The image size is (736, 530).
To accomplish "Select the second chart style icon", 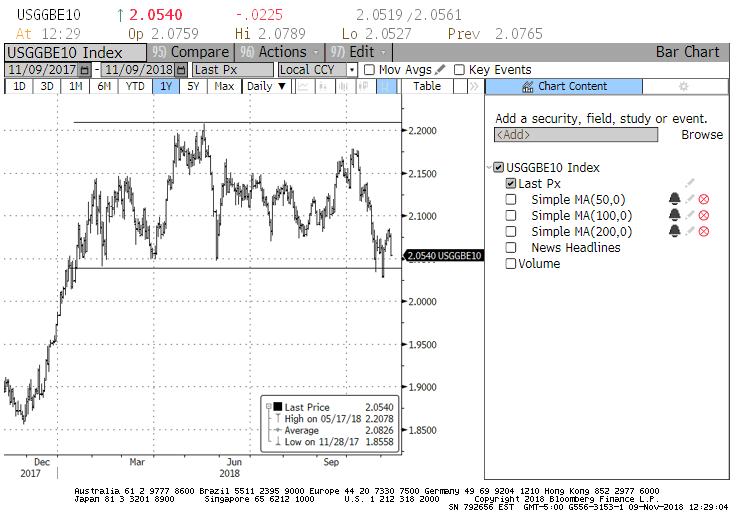I will pyautogui.click(x=323, y=86).
